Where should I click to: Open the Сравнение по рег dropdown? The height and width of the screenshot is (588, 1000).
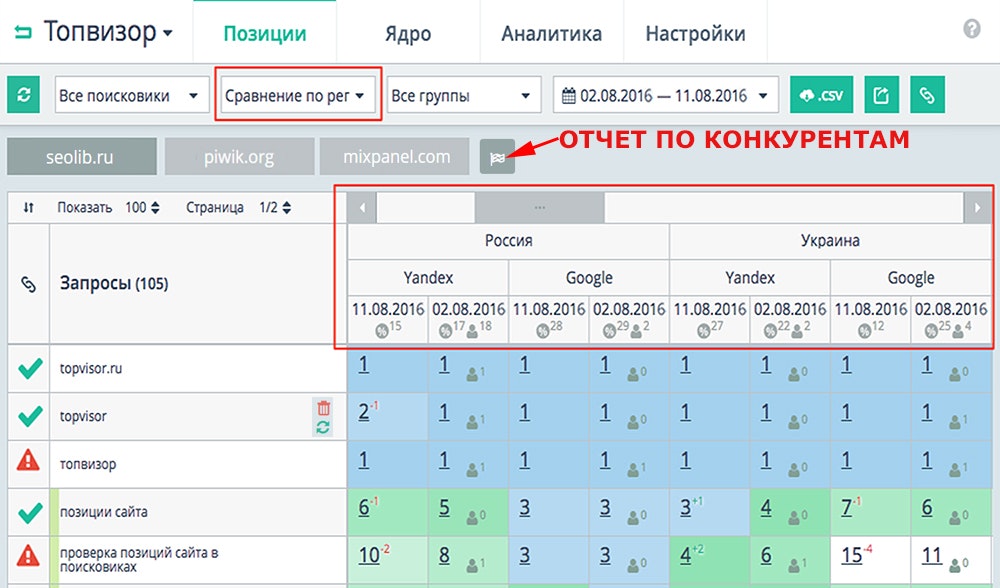tap(298, 96)
